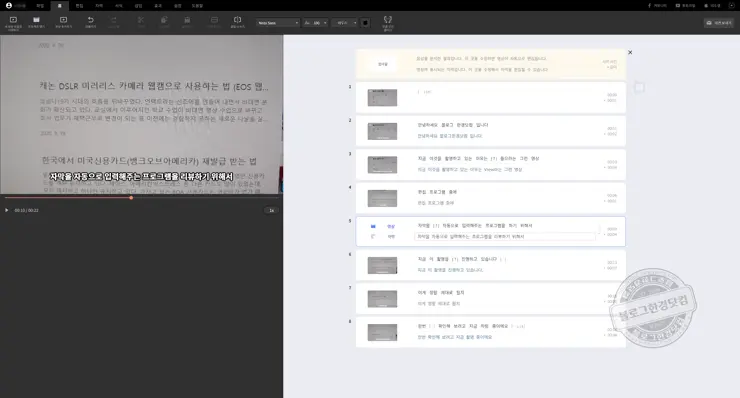
Task: Click the scissors cut icon
Action: pos(141,20)
